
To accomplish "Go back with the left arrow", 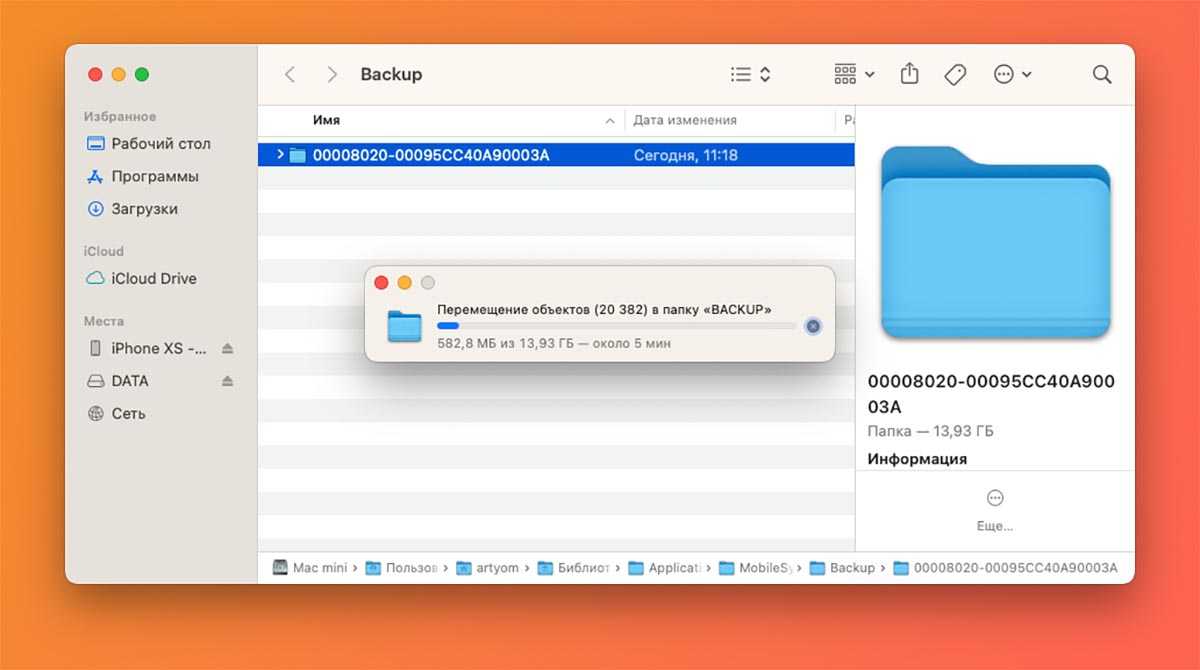I will tap(290, 74).
